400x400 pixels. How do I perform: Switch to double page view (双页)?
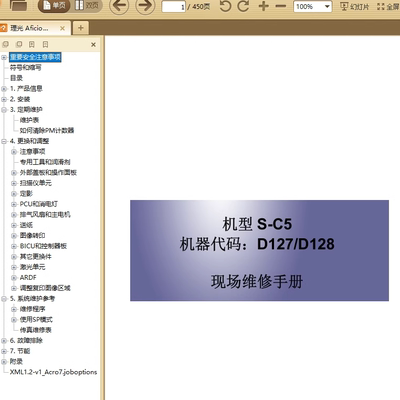(86, 5)
